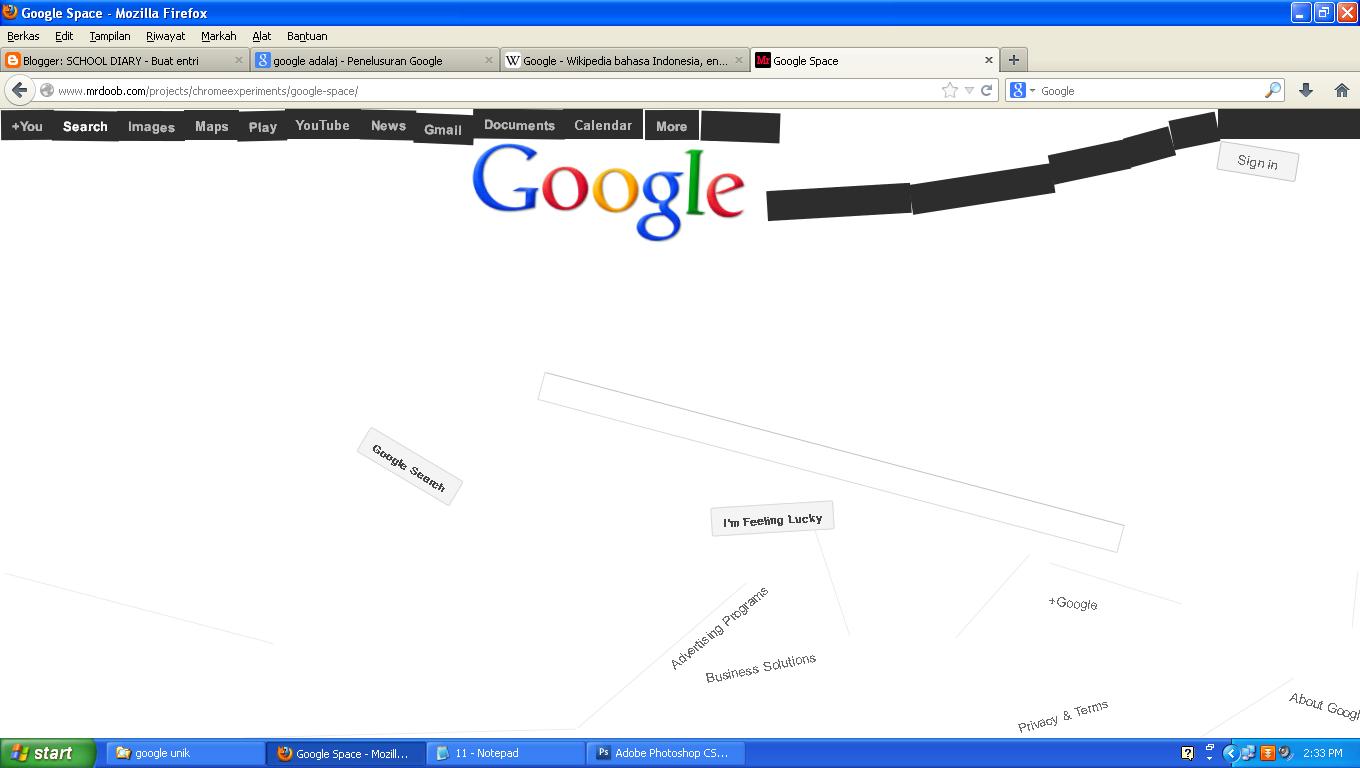Close the Blogger SCHOOL DIARY tab

pyautogui.click(x=238, y=60)
